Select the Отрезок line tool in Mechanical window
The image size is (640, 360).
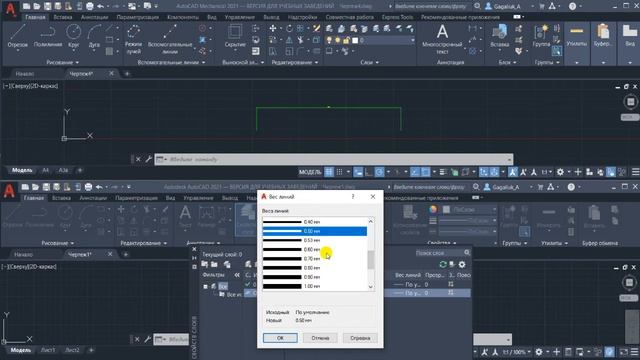click(17, 36)
